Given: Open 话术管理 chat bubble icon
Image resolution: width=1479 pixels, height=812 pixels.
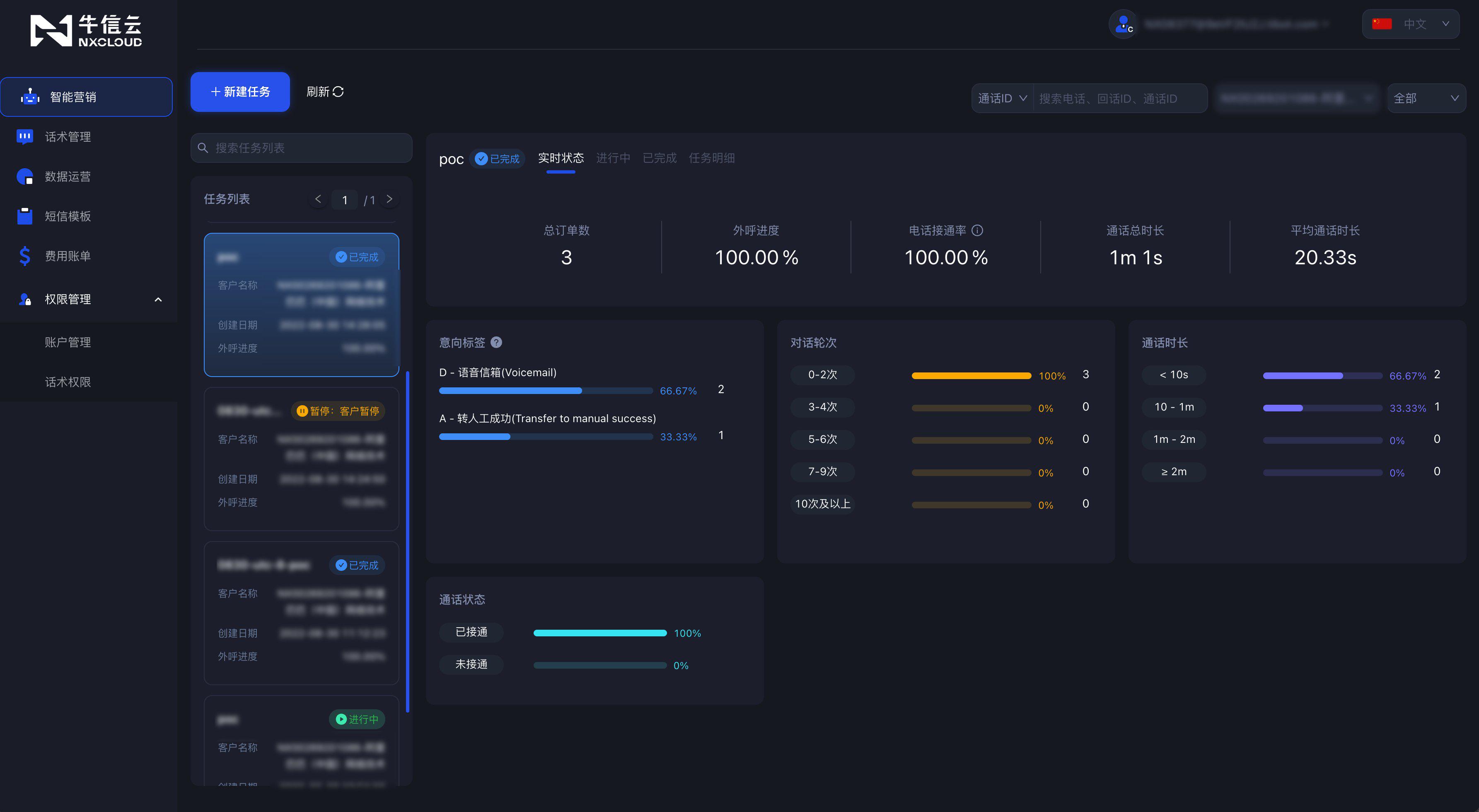Looking at the screenshot, I should (x=25, y=137).
